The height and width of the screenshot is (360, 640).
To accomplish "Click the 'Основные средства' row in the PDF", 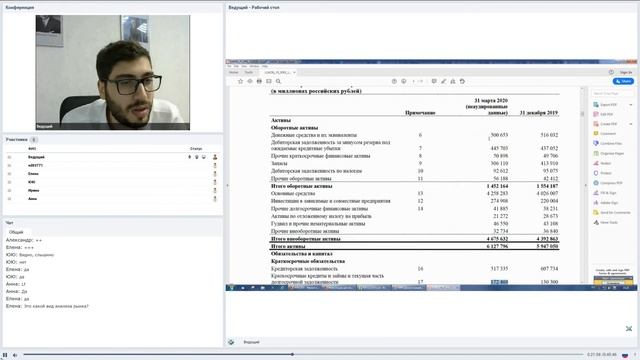I will [414, 193].
